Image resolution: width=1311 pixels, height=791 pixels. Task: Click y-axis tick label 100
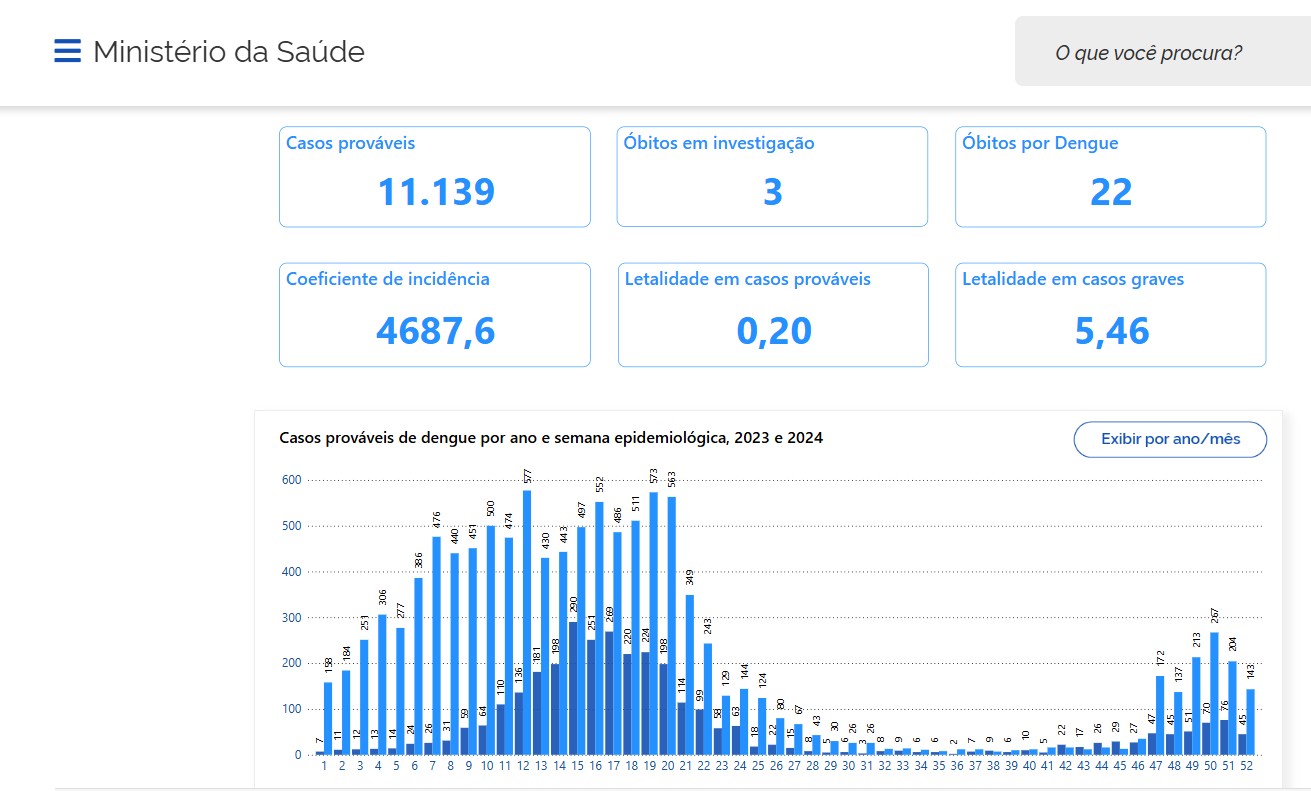tap(291, 709)
